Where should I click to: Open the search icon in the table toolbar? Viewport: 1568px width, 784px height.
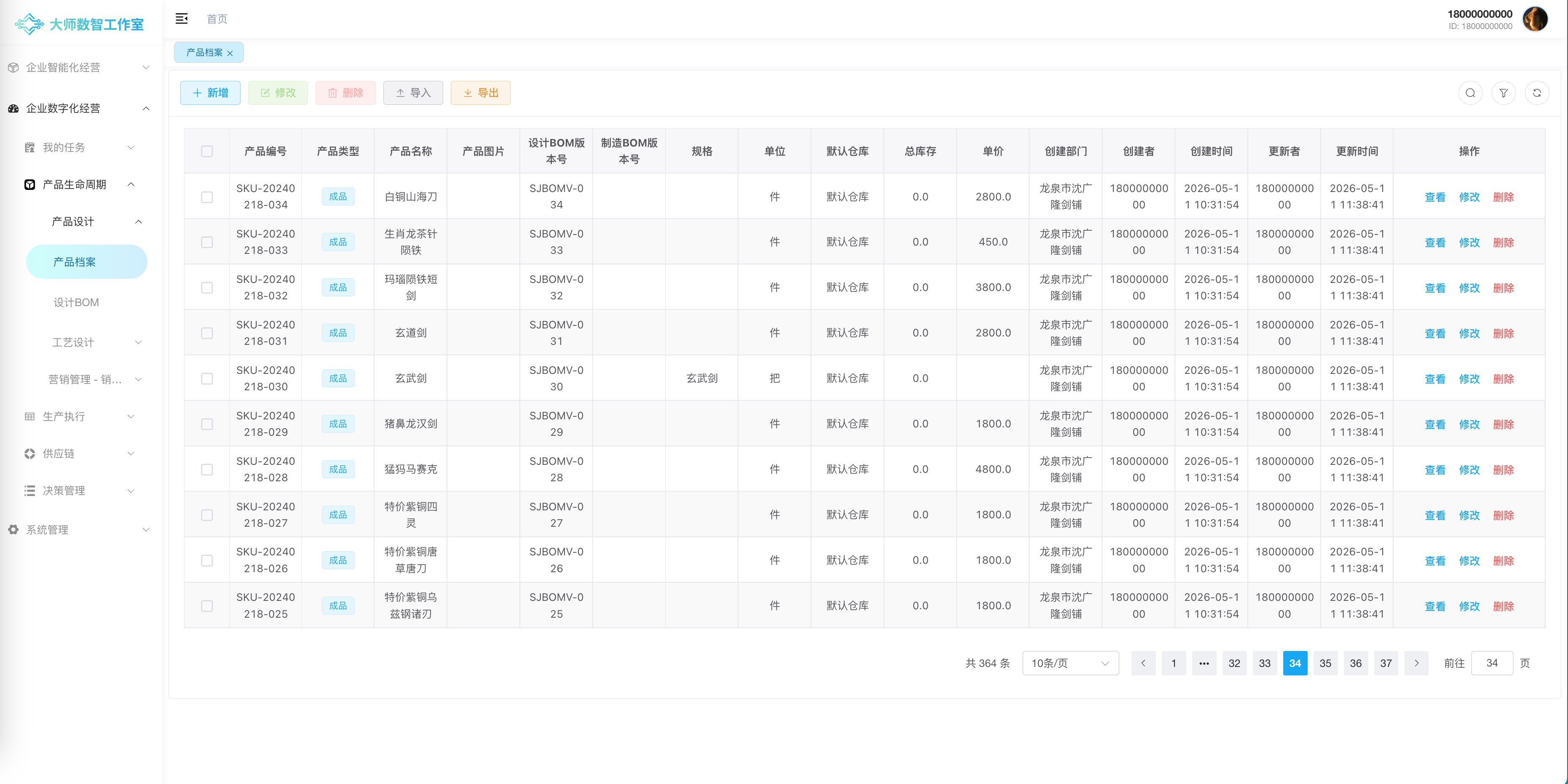(x=1471, y=93)
